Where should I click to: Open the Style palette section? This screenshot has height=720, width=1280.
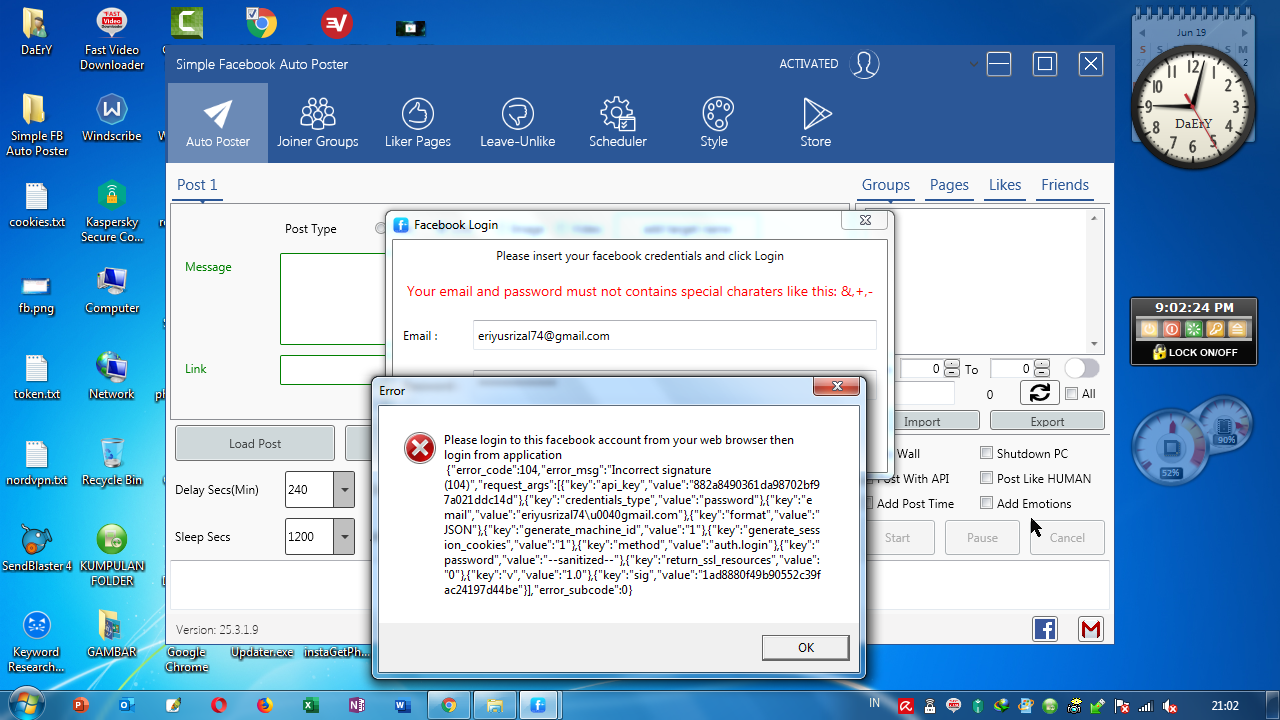point(714,123)
